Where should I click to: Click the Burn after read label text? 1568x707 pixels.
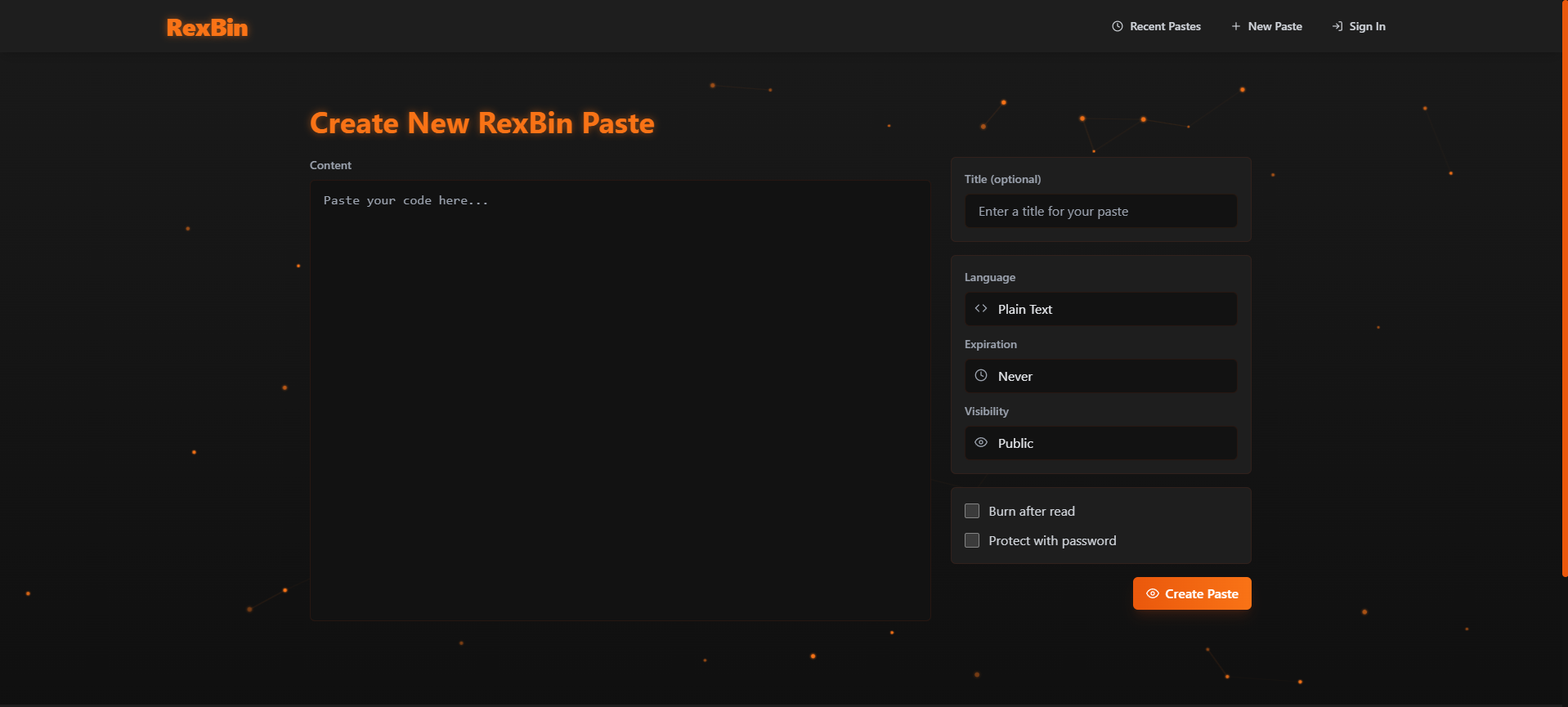coord(1032,511)
